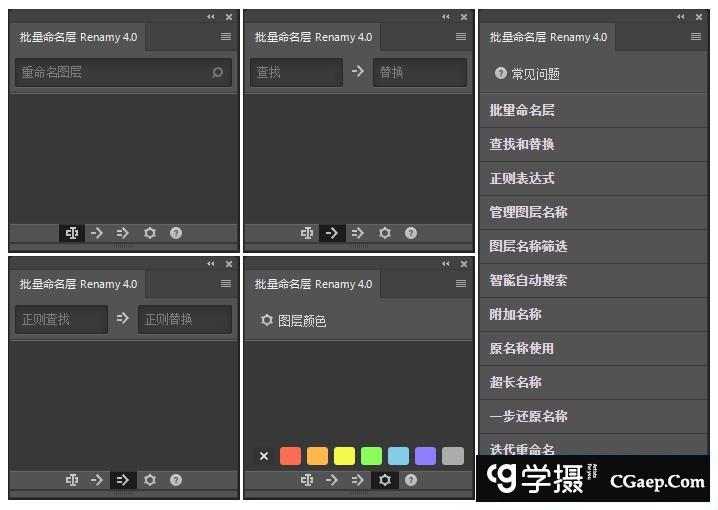This screenshot has width=718, height=510.
Task: Collapse the 正则查找 panel with the double chevron
Action: [211, 264]
